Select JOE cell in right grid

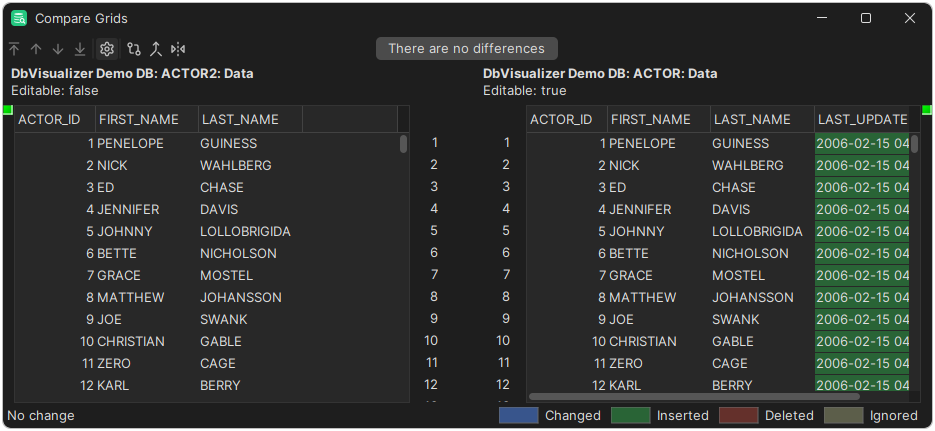(x=659, y=320)
